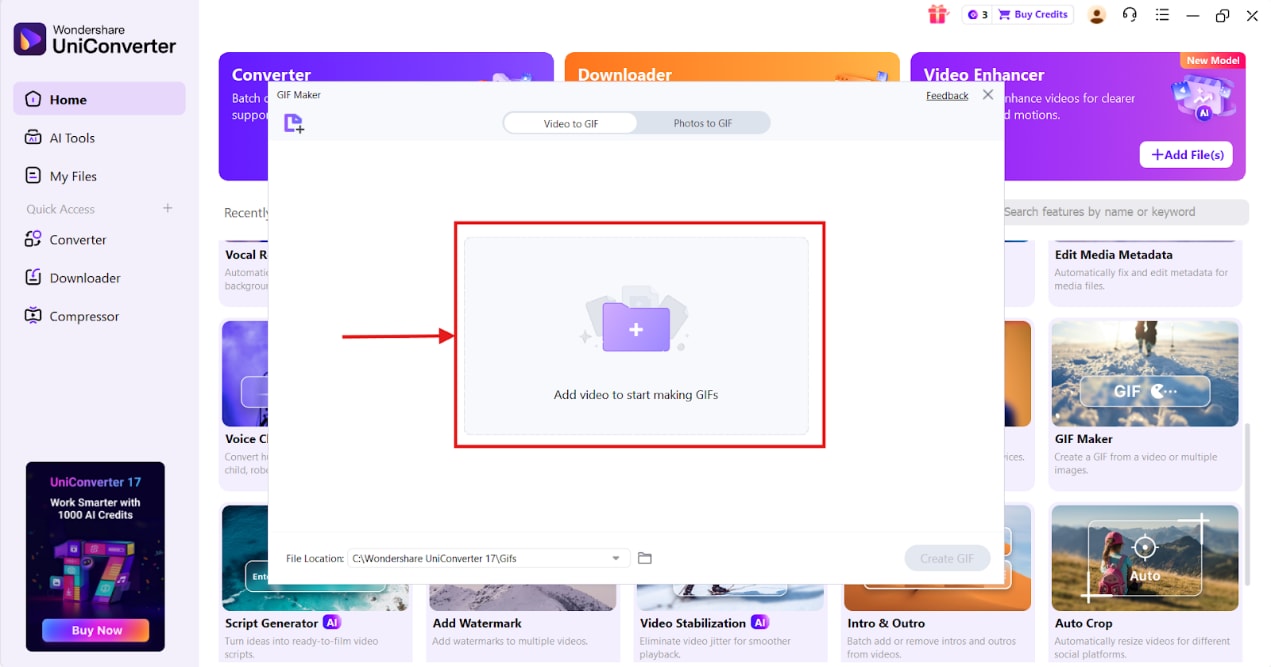
Task: Open the Downloader banner card
Action: click(x=731, y=68)
